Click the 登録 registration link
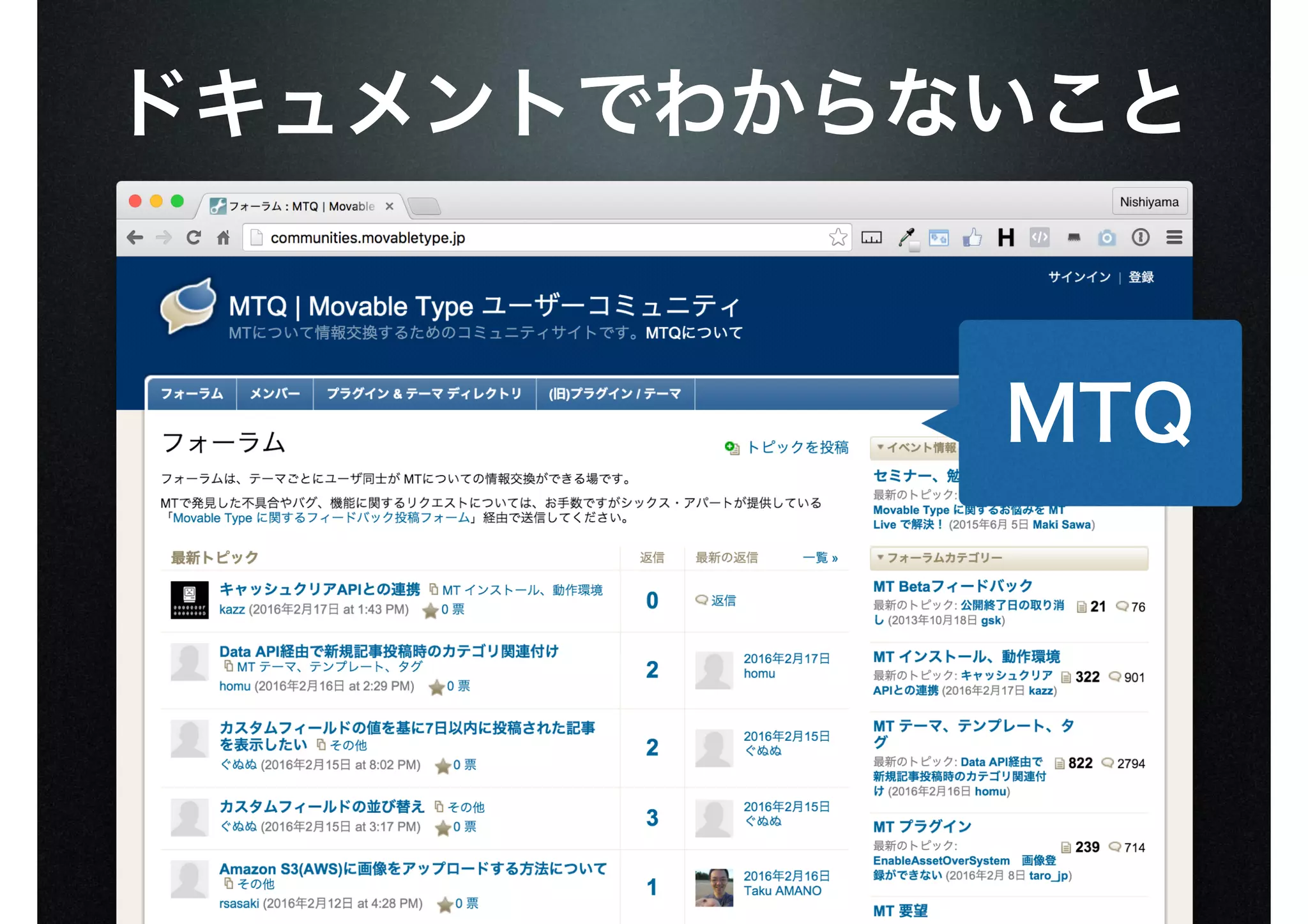The width and height of the screenshot is (1308, 924). tap(1141, 276)
